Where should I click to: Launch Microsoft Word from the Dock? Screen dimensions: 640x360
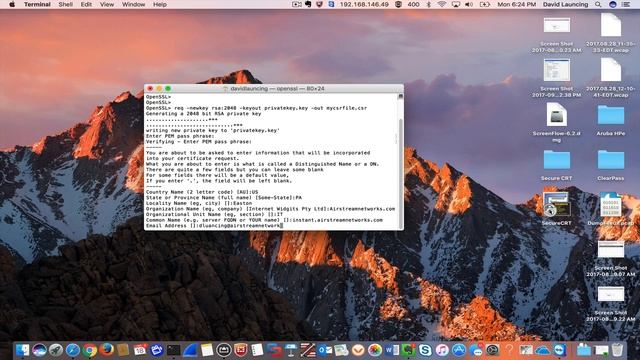(391, 350)
